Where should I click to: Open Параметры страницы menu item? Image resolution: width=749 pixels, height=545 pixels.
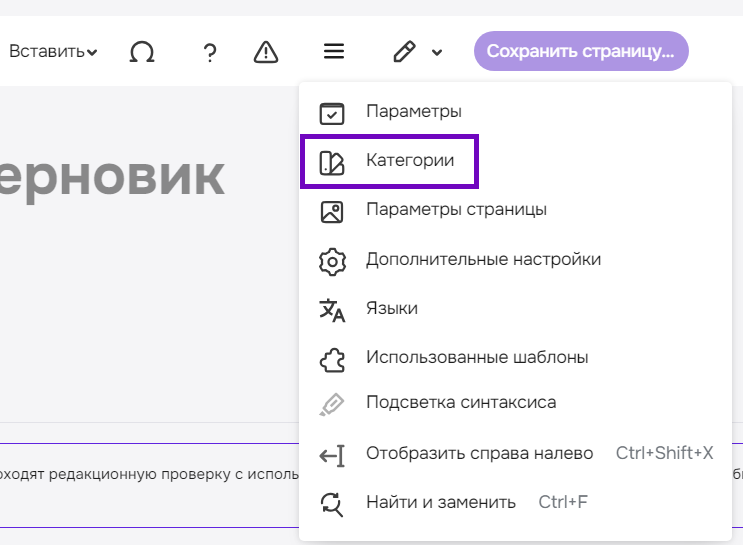(455, 210)
